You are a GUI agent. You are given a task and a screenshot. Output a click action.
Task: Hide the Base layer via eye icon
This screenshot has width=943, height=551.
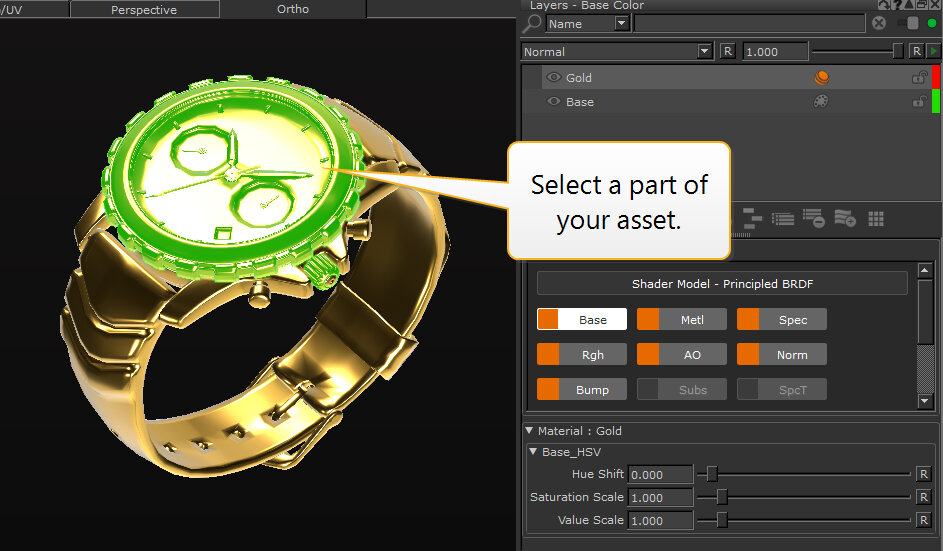[x=553, y=102]
